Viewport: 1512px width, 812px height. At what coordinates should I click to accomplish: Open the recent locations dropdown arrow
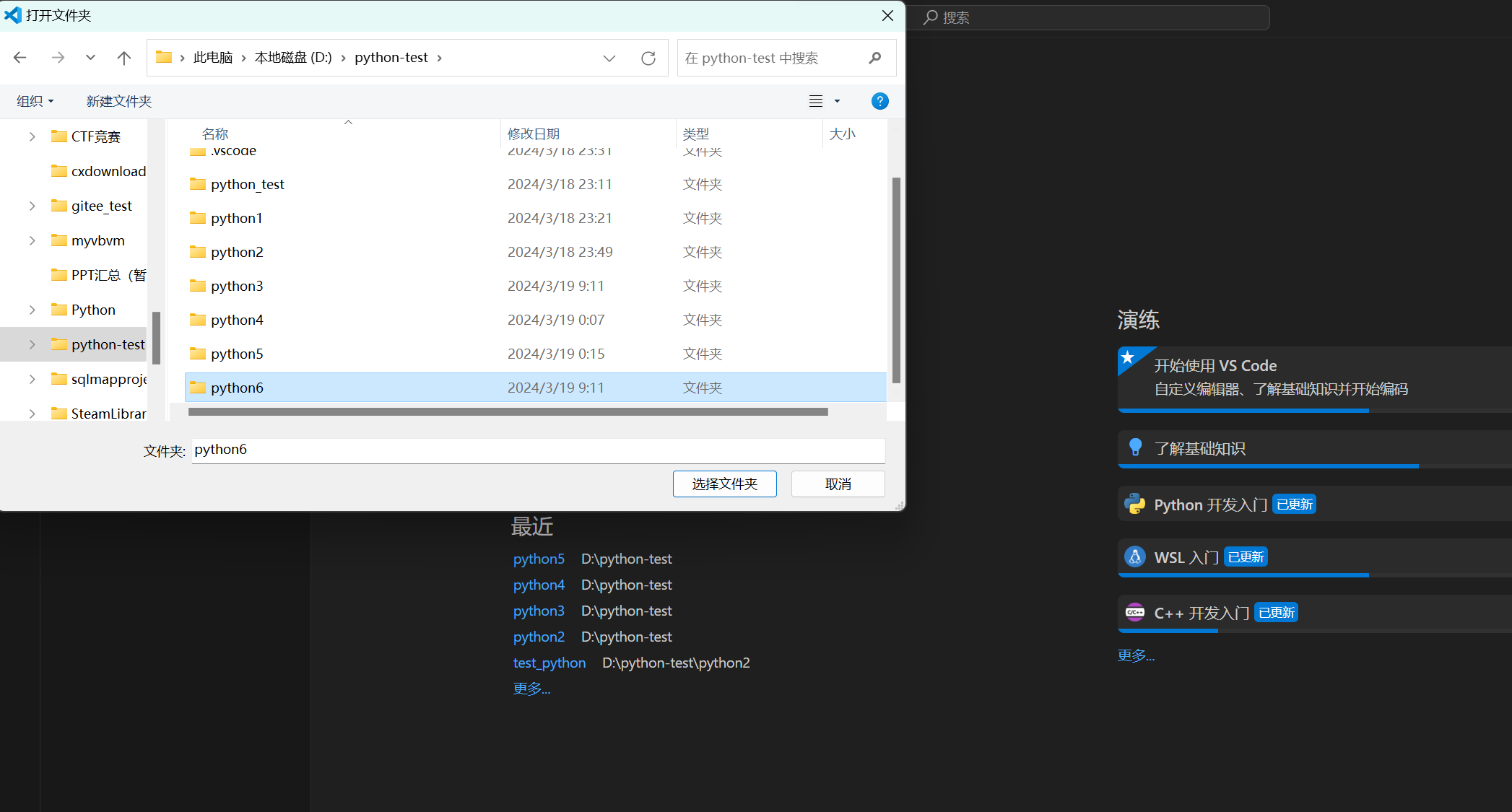[x=90, y=58]
